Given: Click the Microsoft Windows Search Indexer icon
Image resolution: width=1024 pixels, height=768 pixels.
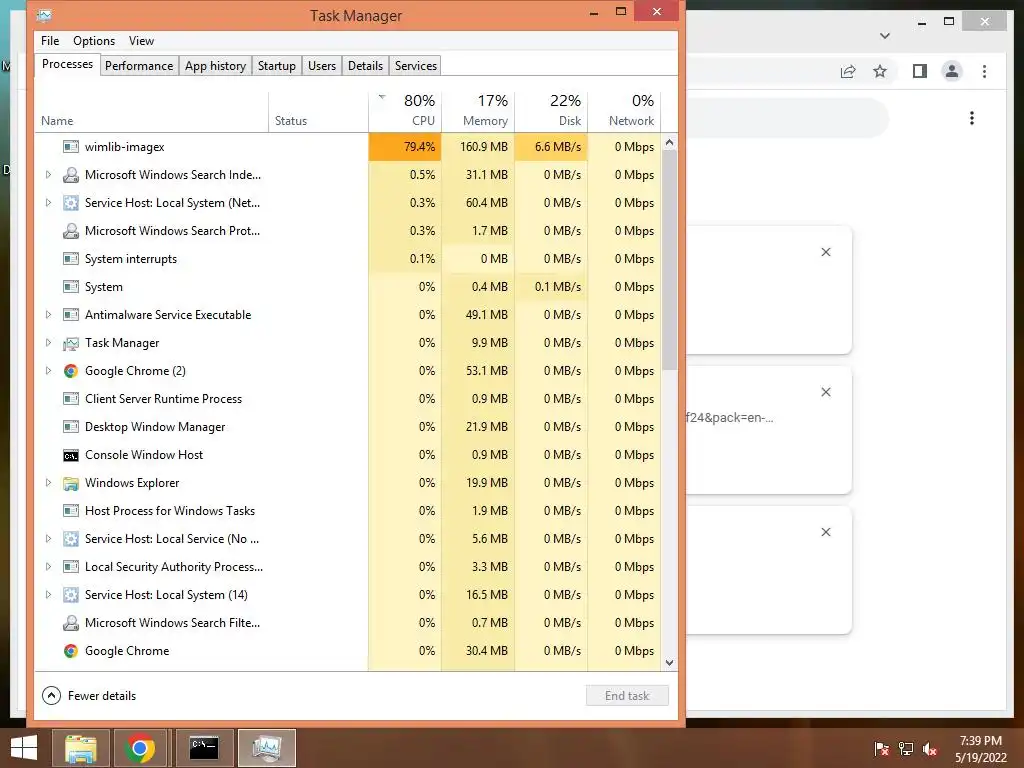Looking at the screenshot, I should click(x=71, y=175).
